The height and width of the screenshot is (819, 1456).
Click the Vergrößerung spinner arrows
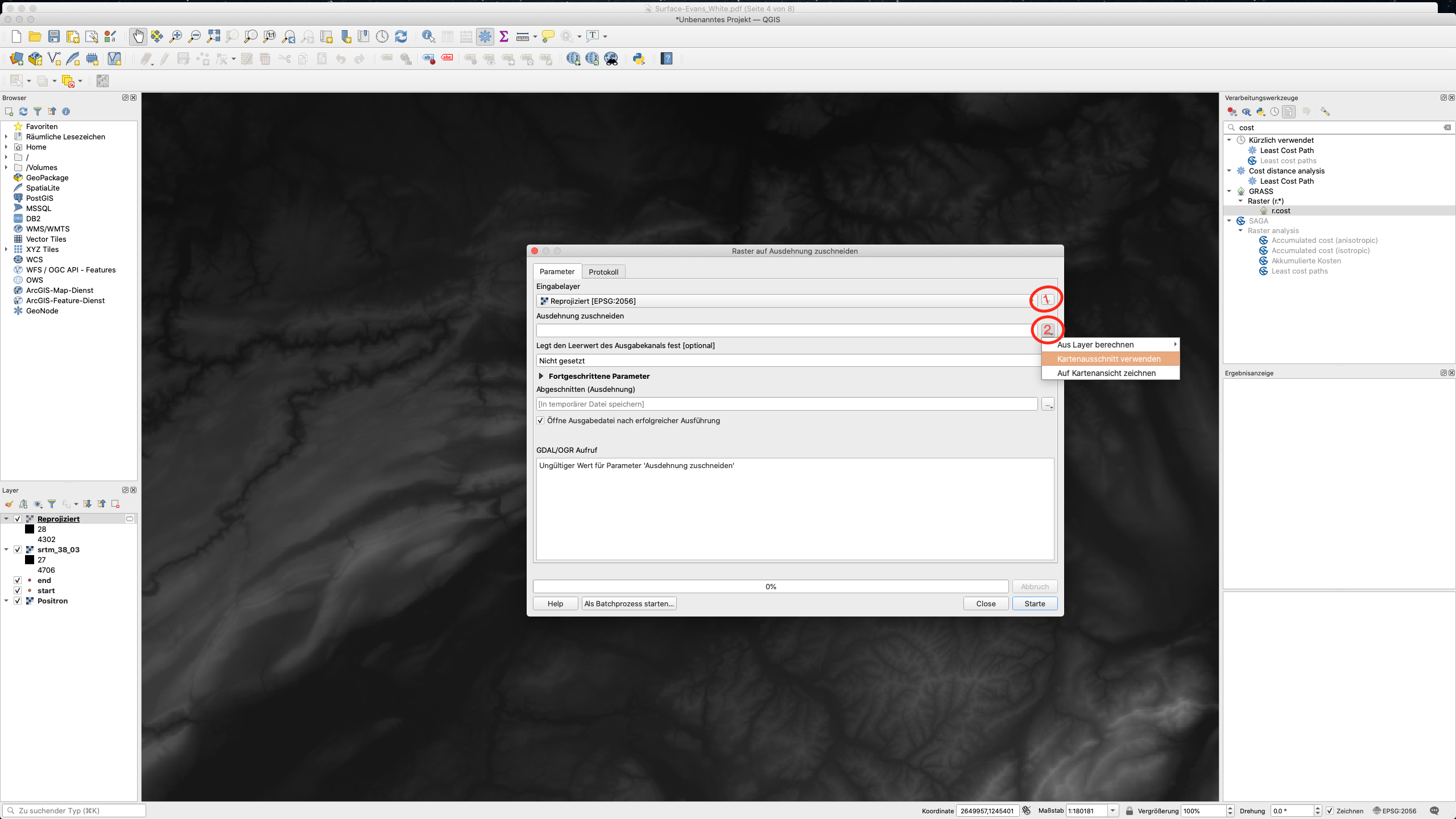(x=1230, y=811)
